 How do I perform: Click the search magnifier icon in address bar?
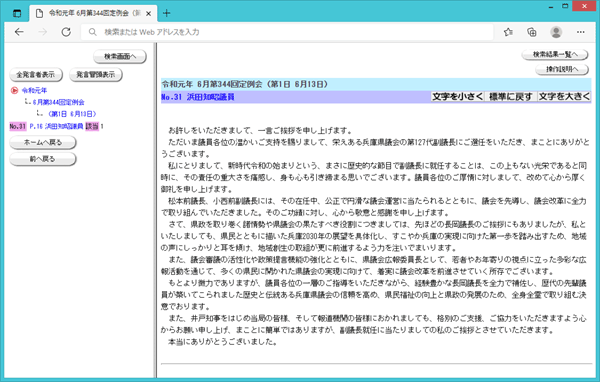pyautogui.click(x=92, y=32)
